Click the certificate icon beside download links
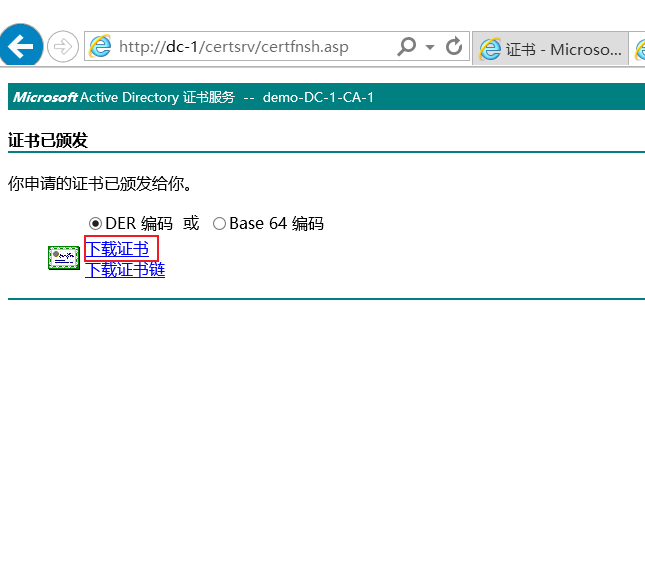Screen dimensions: 645x572 (64, 258)
